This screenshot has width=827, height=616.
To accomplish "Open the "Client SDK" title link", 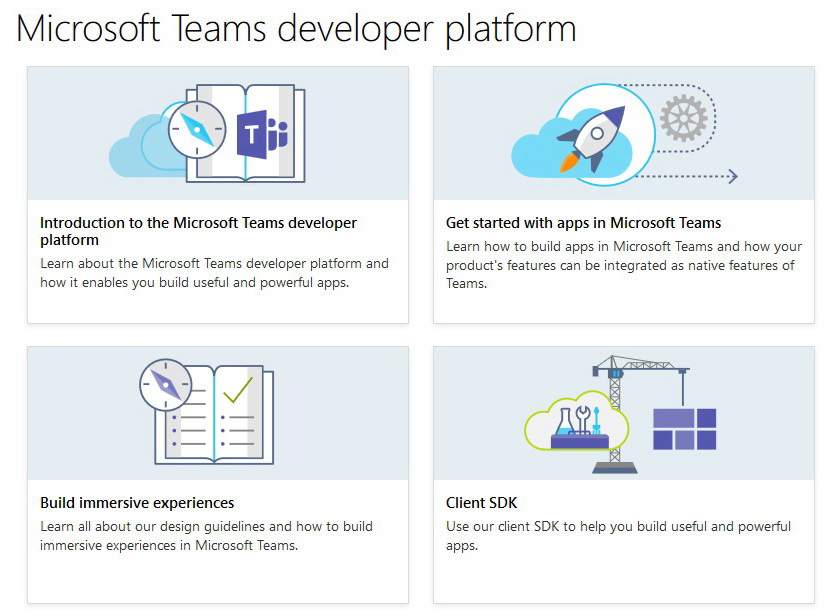I will (x=481, y=503).
